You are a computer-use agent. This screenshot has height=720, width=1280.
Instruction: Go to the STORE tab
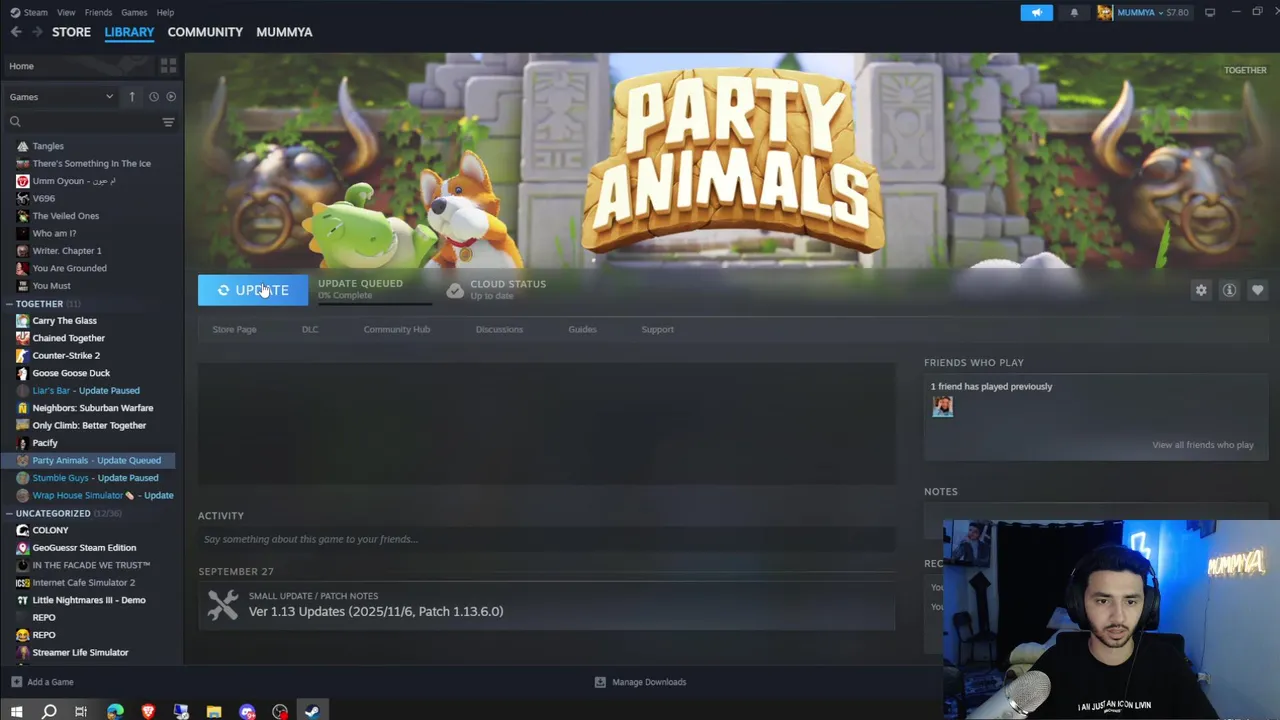pos(71,32)
